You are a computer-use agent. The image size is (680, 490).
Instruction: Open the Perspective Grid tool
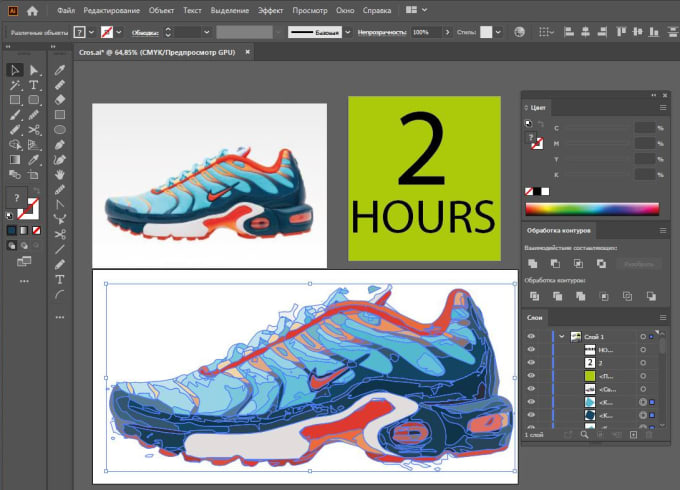pos(34,144)
